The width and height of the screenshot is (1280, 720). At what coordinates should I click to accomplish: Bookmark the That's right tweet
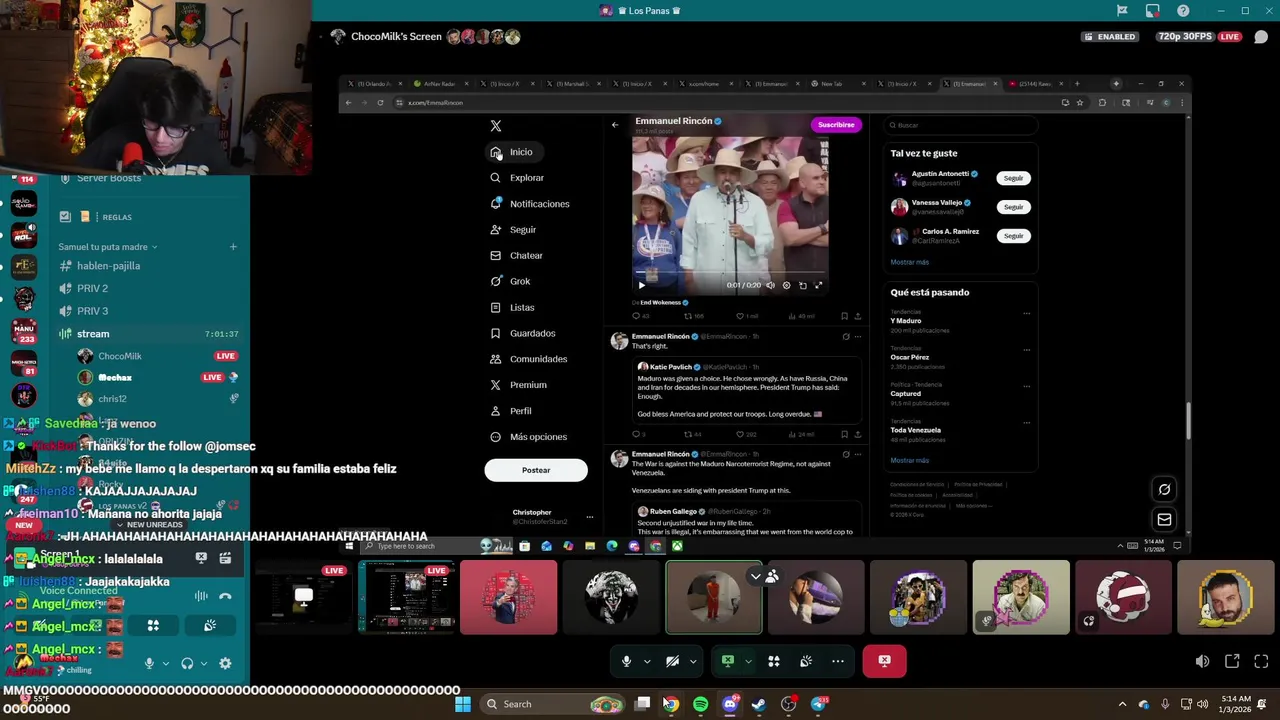point(844,434)
